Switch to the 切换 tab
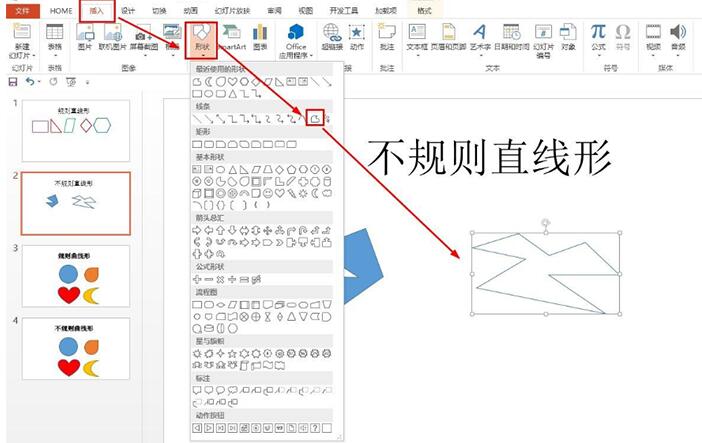Viewport: 702px width, 443px height. coord(159,11)
